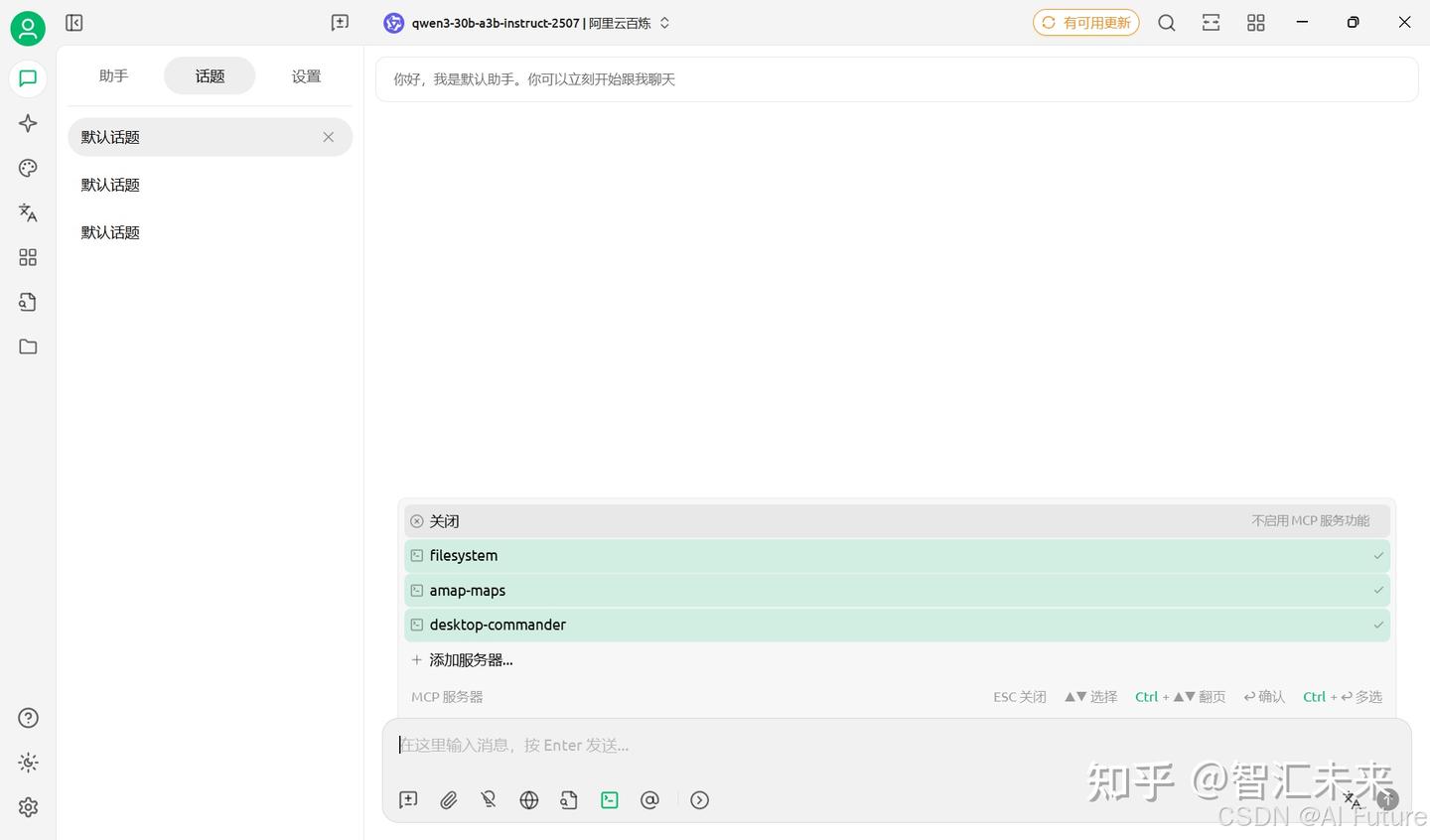
Task: Toggle the desktop-commander MCP server
Action: pos(897,626)
